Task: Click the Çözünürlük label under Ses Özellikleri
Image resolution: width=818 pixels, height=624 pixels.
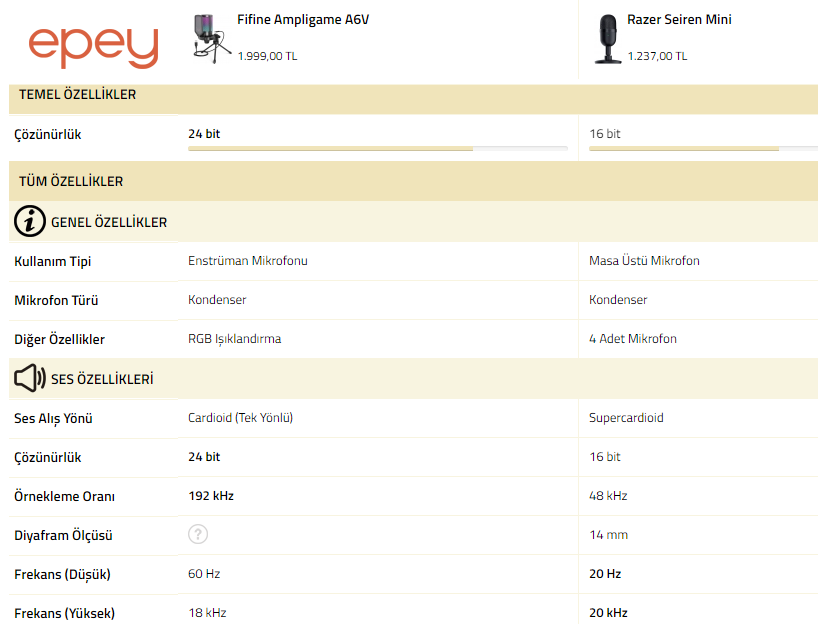Action: [x=47, y=458]
